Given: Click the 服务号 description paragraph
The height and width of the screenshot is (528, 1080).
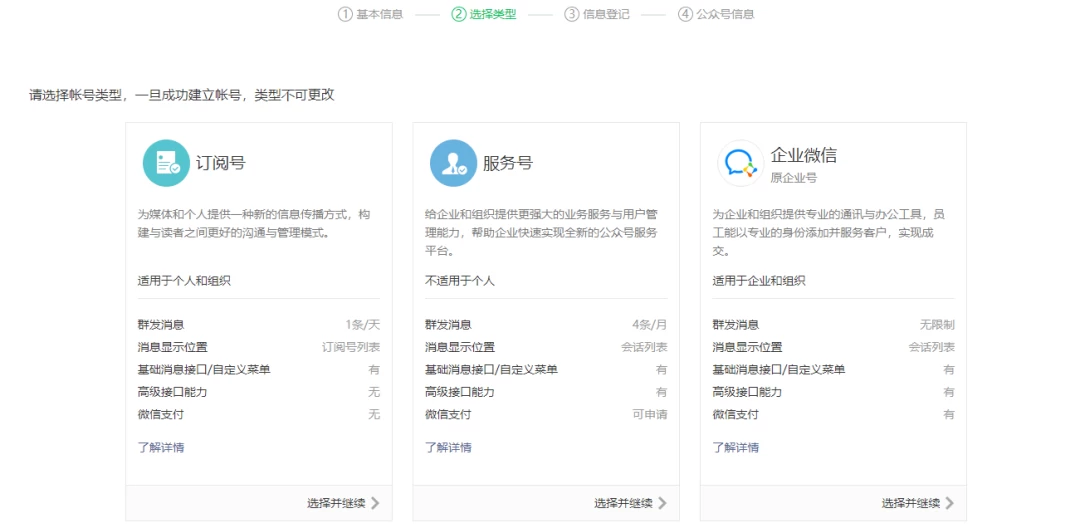Looking at the screenshot, I should coord(541,233).
